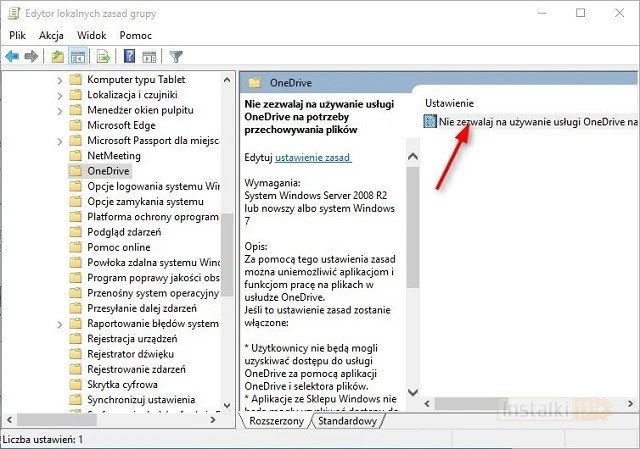
Task: Click the Ustawienie column header
Action: (x=449, y=103)
